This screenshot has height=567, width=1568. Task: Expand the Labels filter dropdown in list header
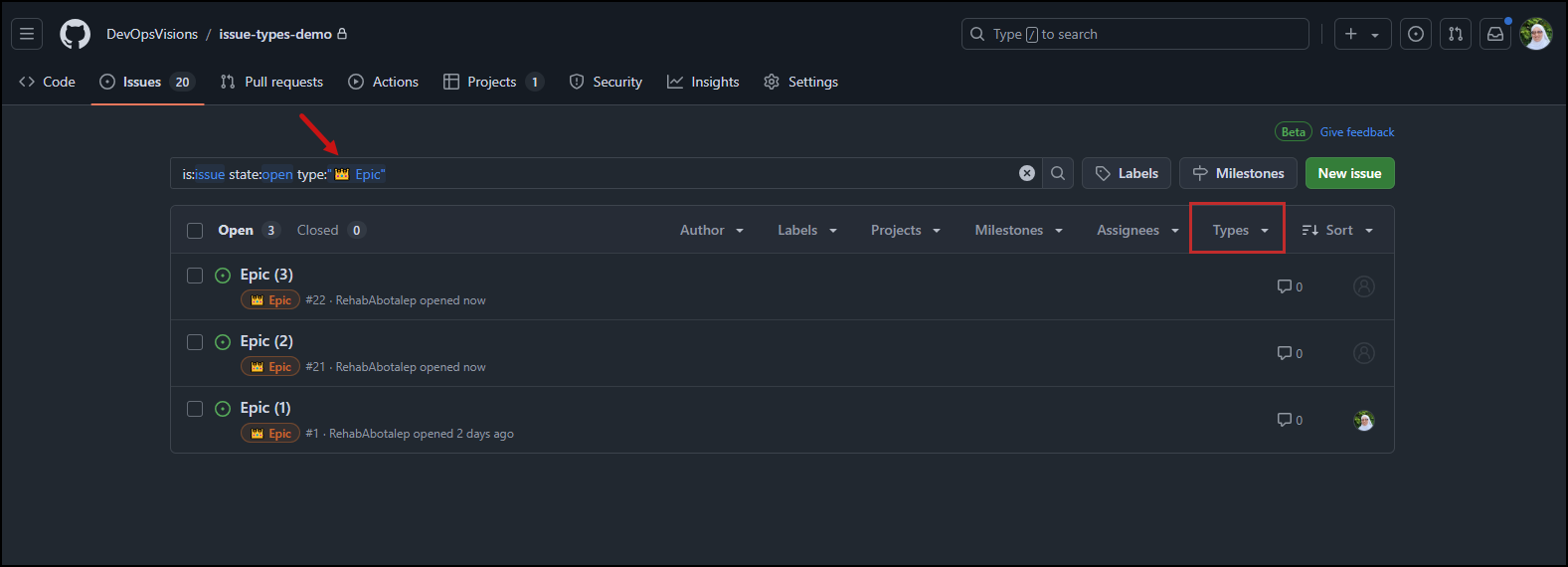coord(807,230)
